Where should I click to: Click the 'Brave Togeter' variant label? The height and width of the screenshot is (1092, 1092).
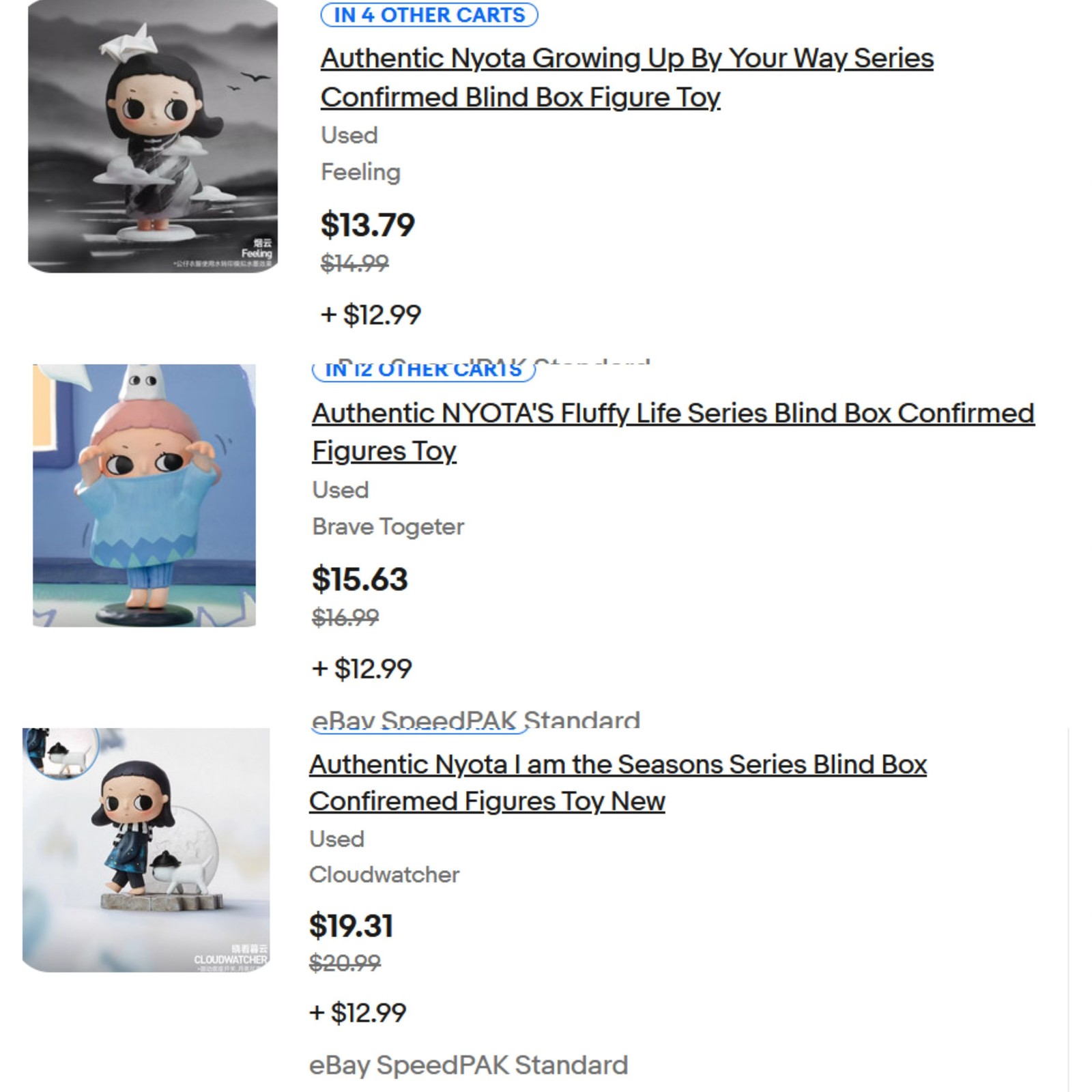tap(388, 527)
